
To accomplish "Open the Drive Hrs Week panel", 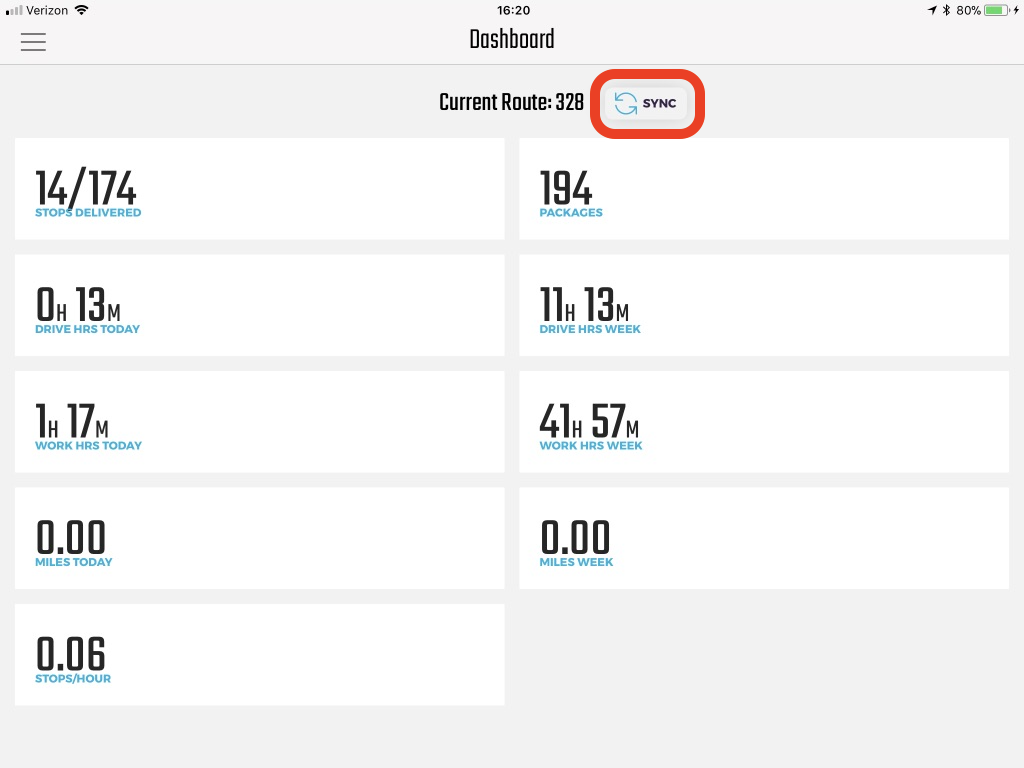I will coord(763,305).
